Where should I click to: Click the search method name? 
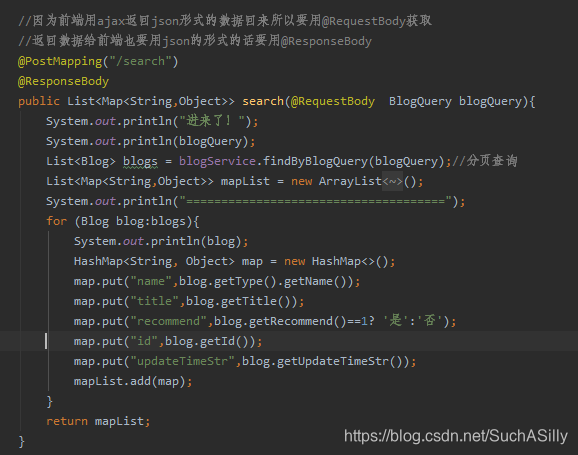coord(263,101)
